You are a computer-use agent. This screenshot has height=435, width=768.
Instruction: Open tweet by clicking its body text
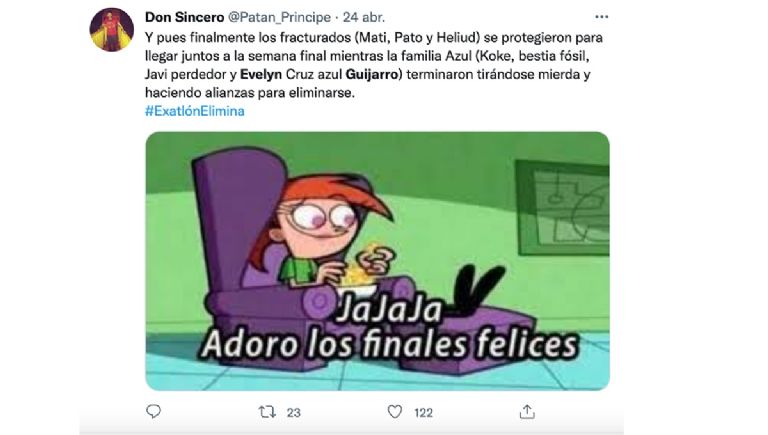click(x=374, y=65)
